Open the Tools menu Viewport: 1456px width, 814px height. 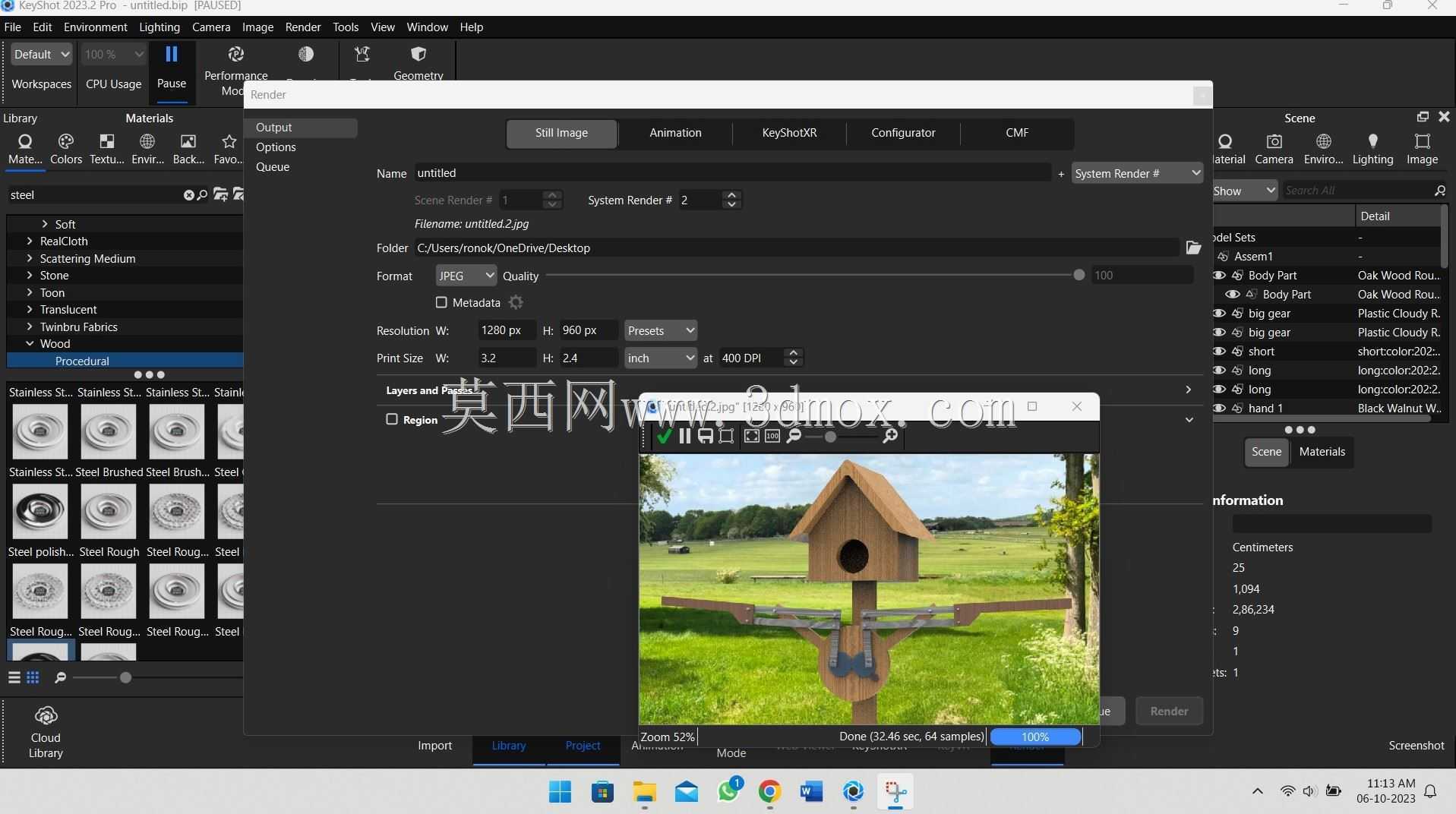[346, 27]
